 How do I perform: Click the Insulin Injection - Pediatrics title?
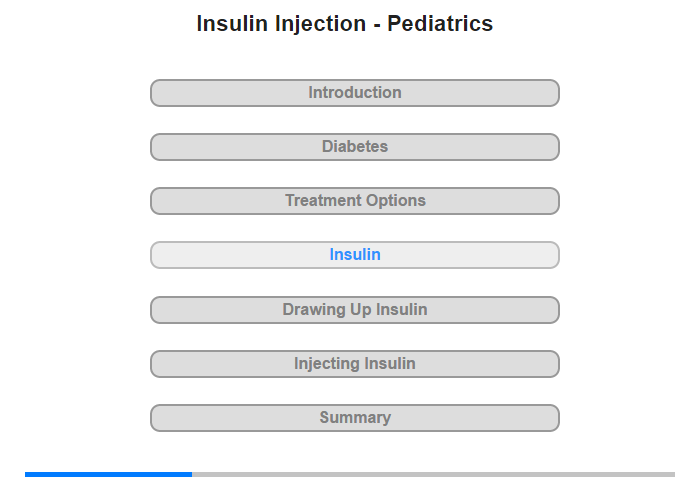(x=345, y=24)
